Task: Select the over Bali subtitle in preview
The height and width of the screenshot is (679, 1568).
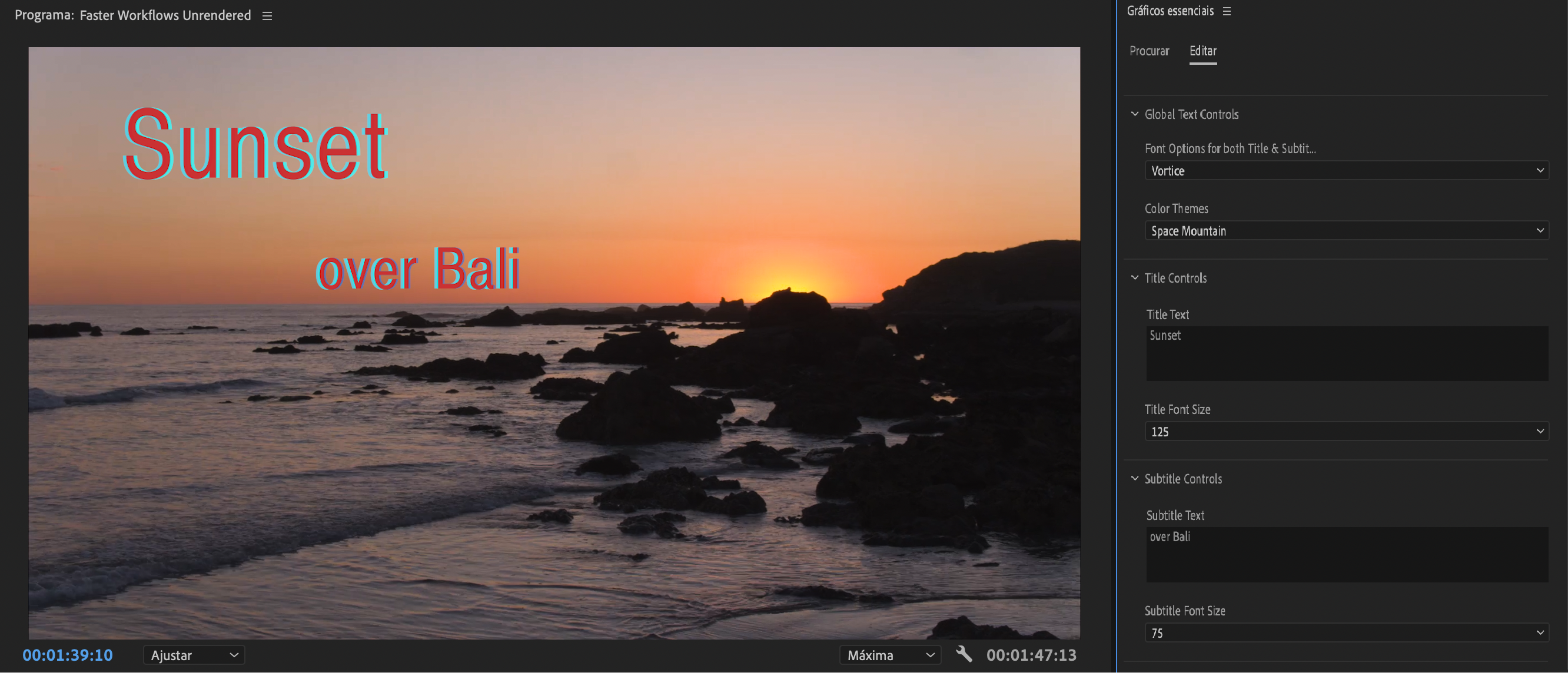Action: click(x=417, y=269)
